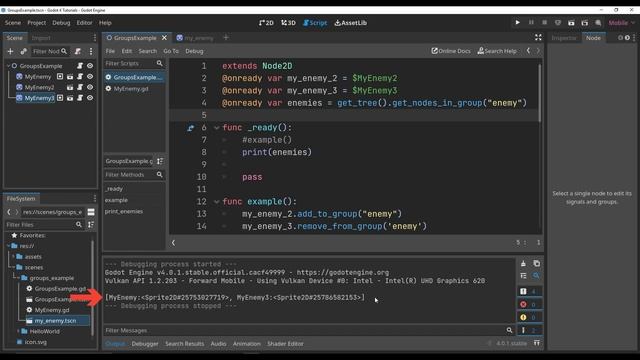The height and width of the screenshot is (360, 640).
Task: Fold the example function at line 12
Action: 216,202
